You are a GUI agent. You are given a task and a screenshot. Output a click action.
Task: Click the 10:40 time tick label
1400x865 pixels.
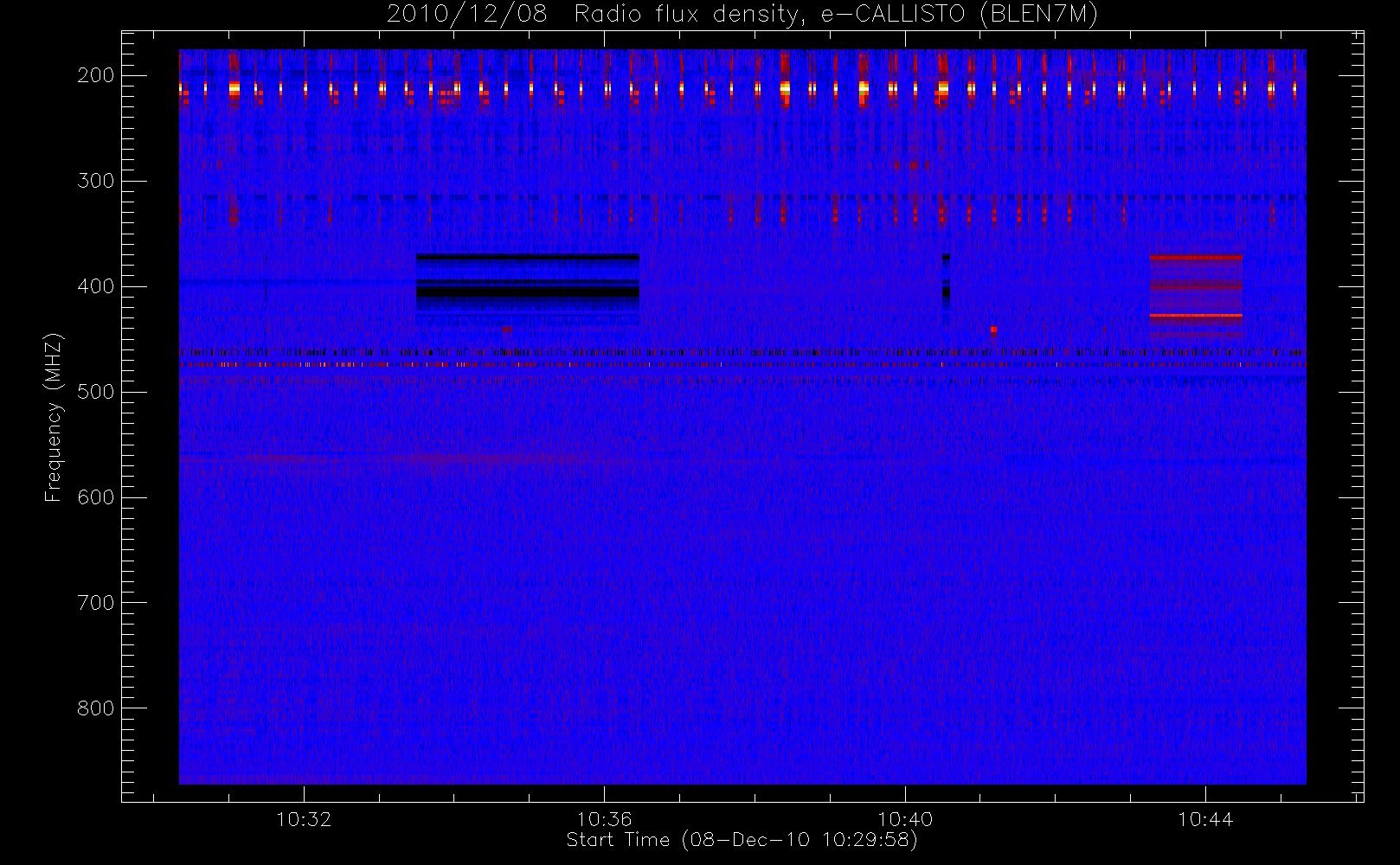(x=905, y=819)
